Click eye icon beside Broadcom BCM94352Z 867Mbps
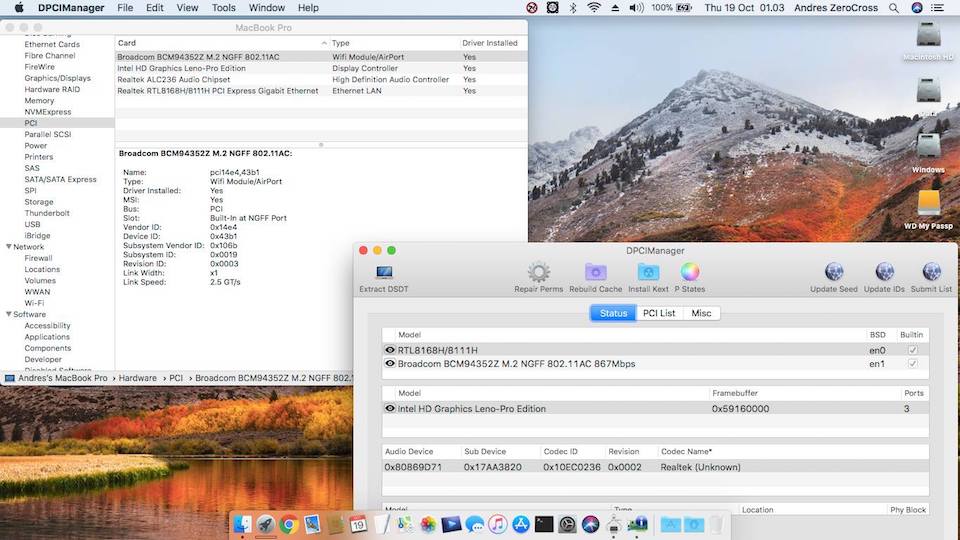This screenshot has width=960, height=540. click(389, 364)
